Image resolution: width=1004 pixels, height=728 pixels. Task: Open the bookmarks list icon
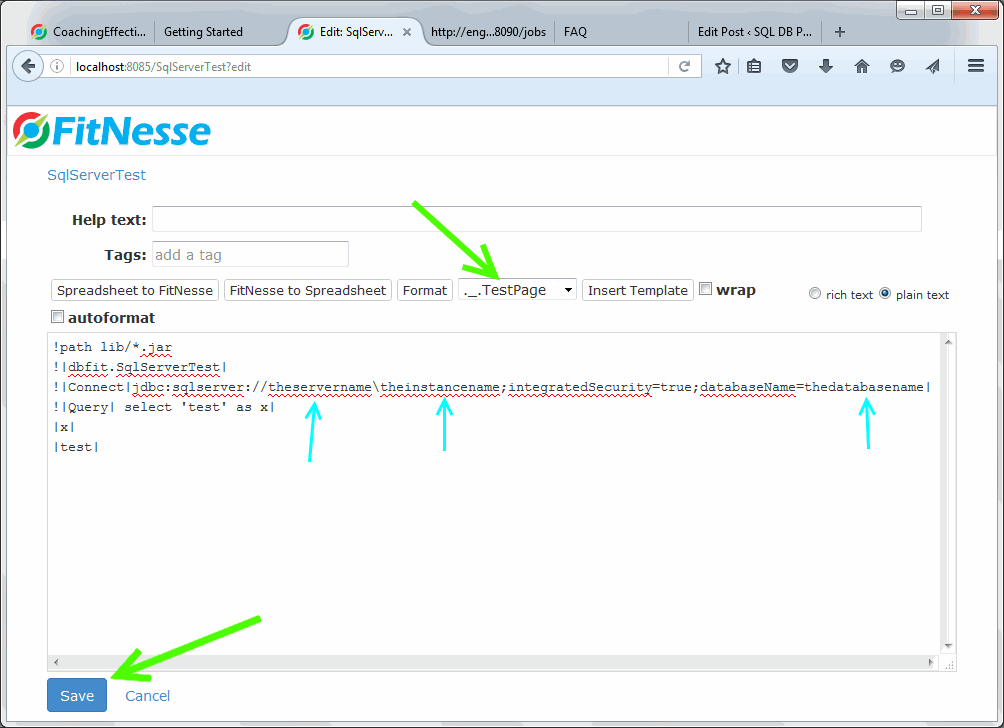coord(754,67)
